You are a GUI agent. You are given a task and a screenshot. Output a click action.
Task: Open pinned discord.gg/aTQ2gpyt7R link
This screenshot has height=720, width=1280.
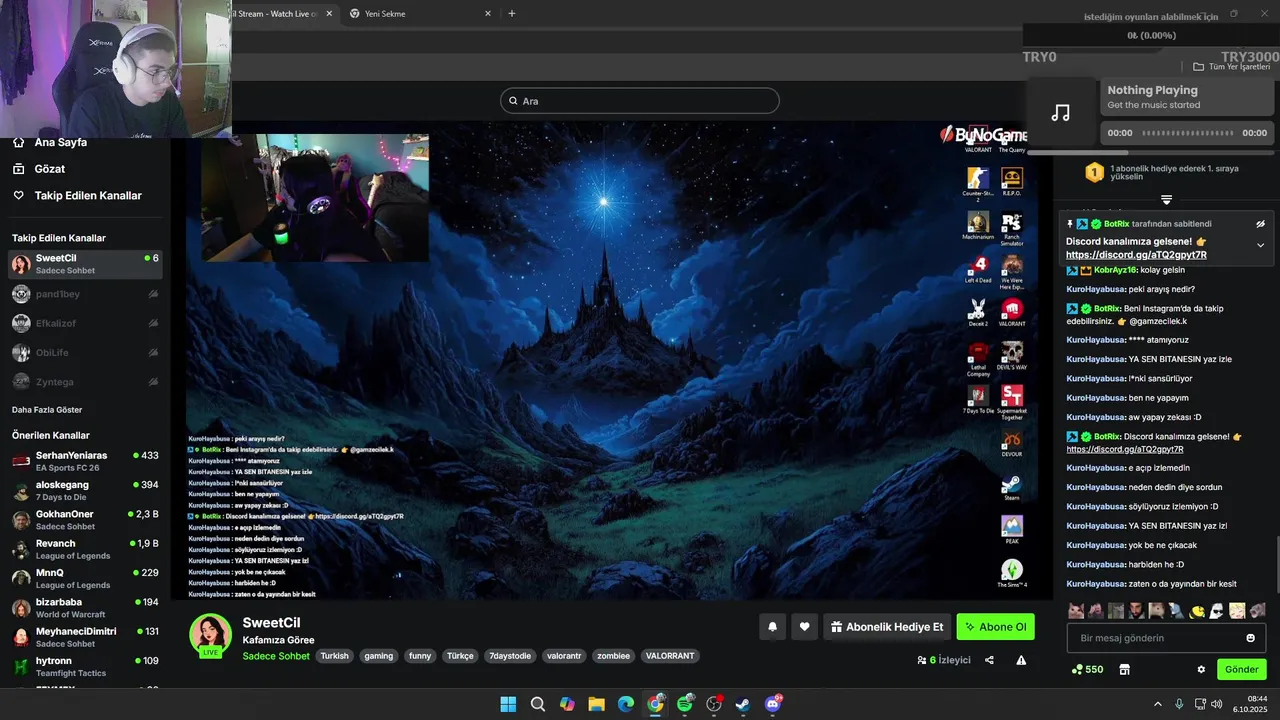pyautogui.click(x=1136, y=255)
